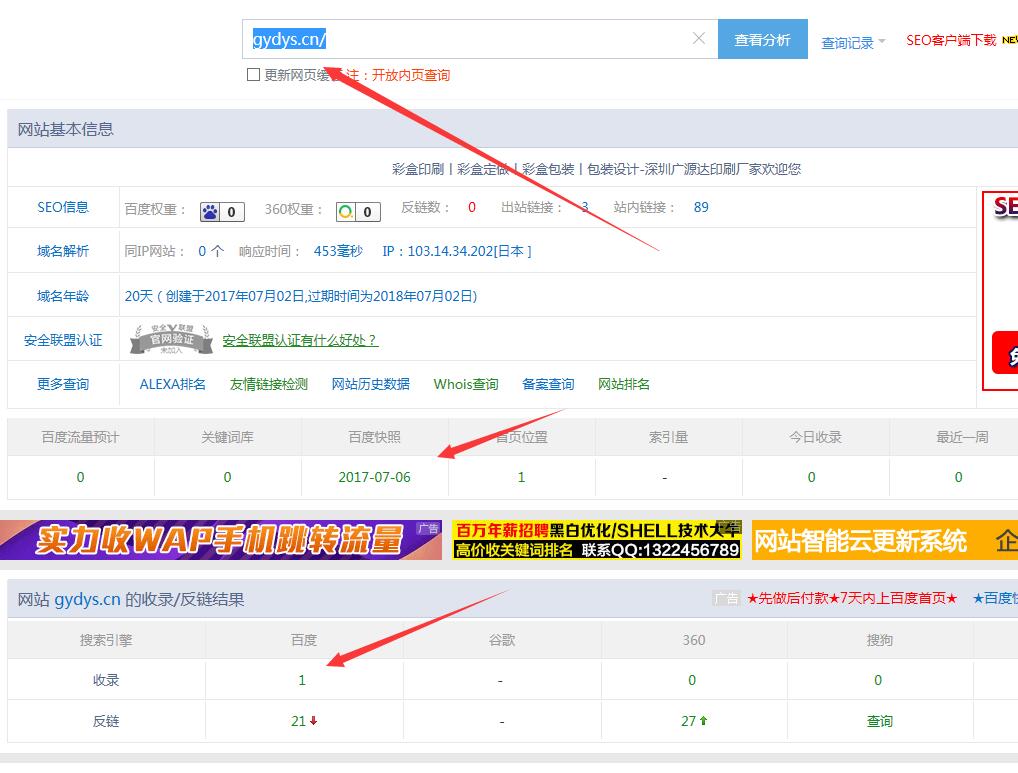Click the IP address 103.14.34.202

tap(456, 251)
